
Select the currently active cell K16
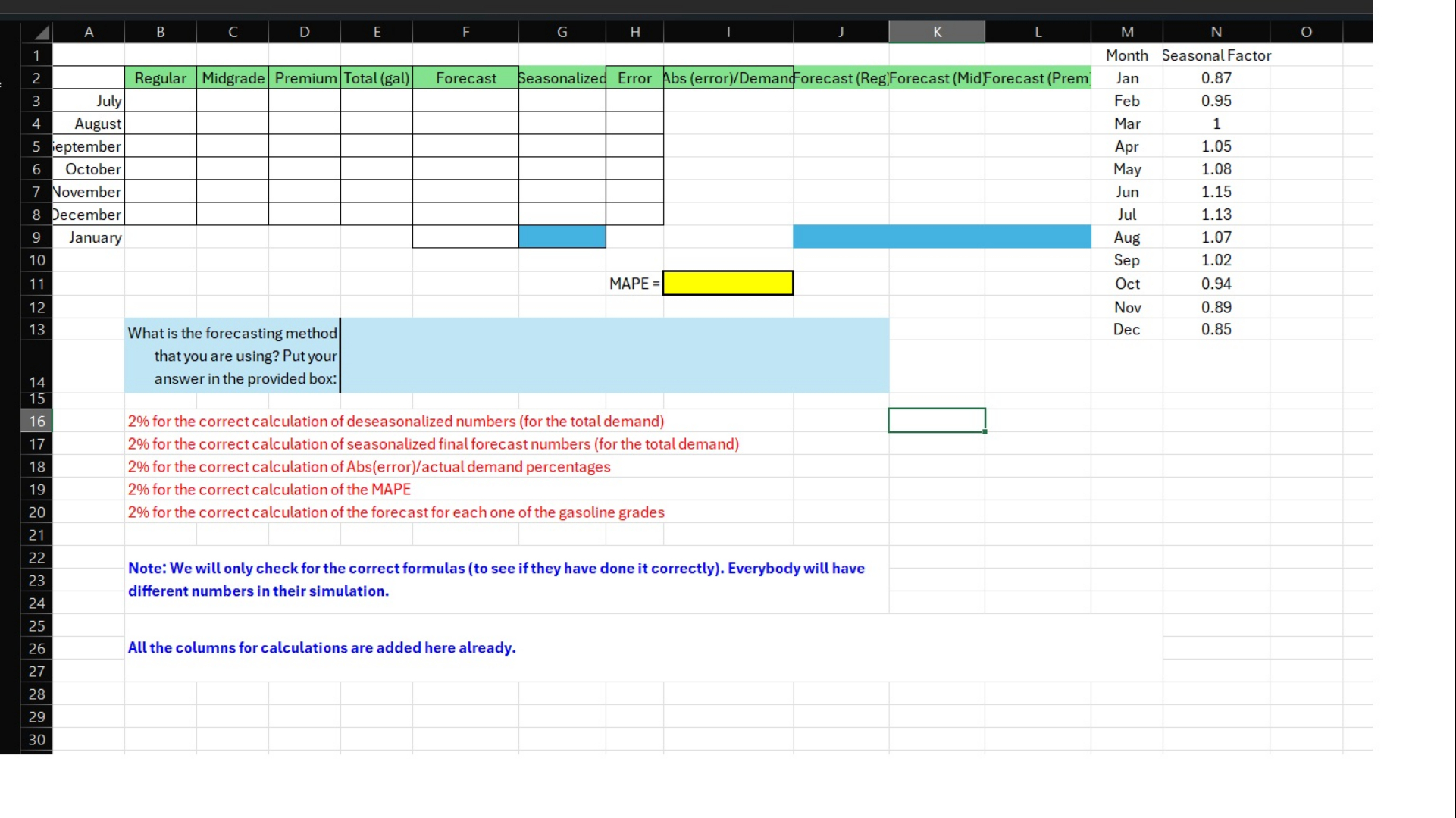pyautogui.click(x=937, y=420)
